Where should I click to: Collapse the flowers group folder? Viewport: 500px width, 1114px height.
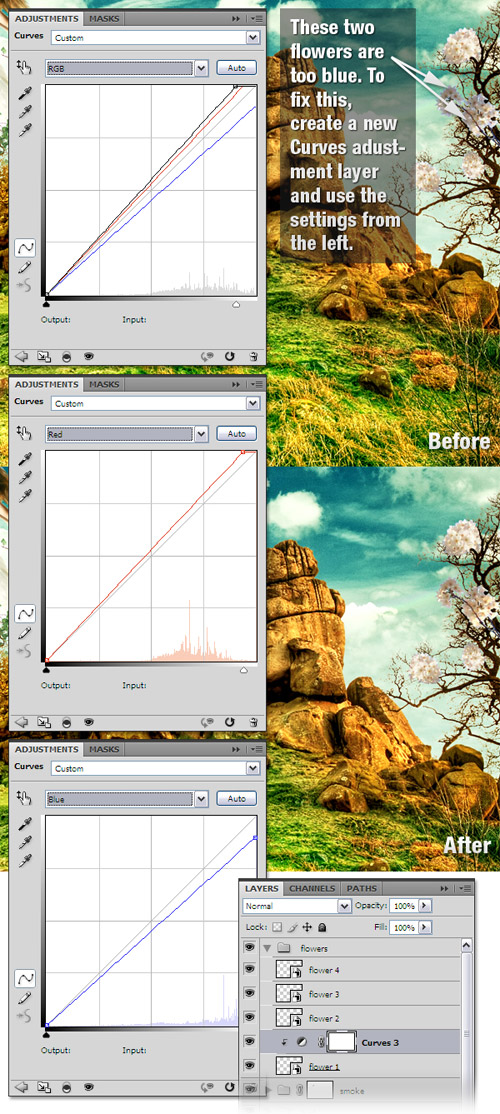click(268, 948)
